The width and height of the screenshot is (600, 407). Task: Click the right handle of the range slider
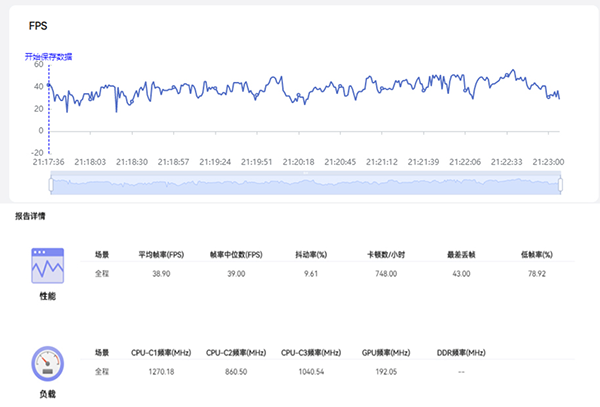[x=561, y=184]
